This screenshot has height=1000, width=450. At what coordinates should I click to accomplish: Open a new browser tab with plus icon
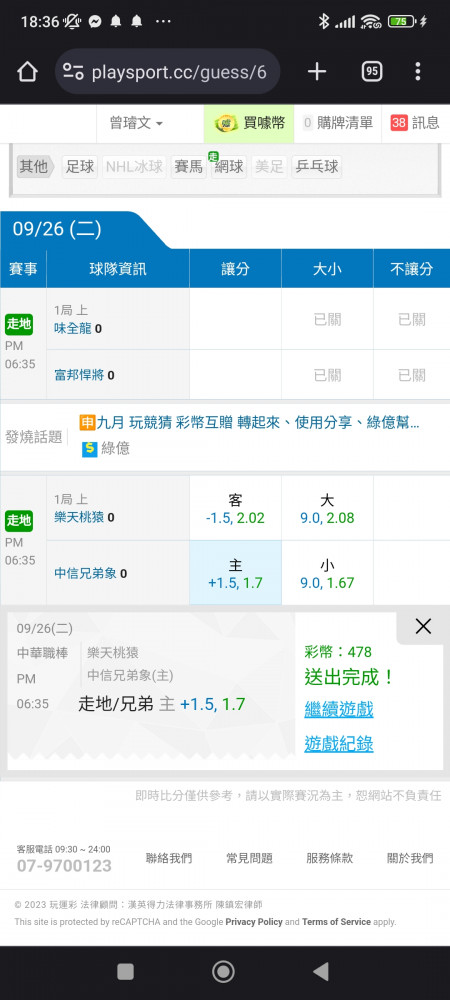click(316, 71)
